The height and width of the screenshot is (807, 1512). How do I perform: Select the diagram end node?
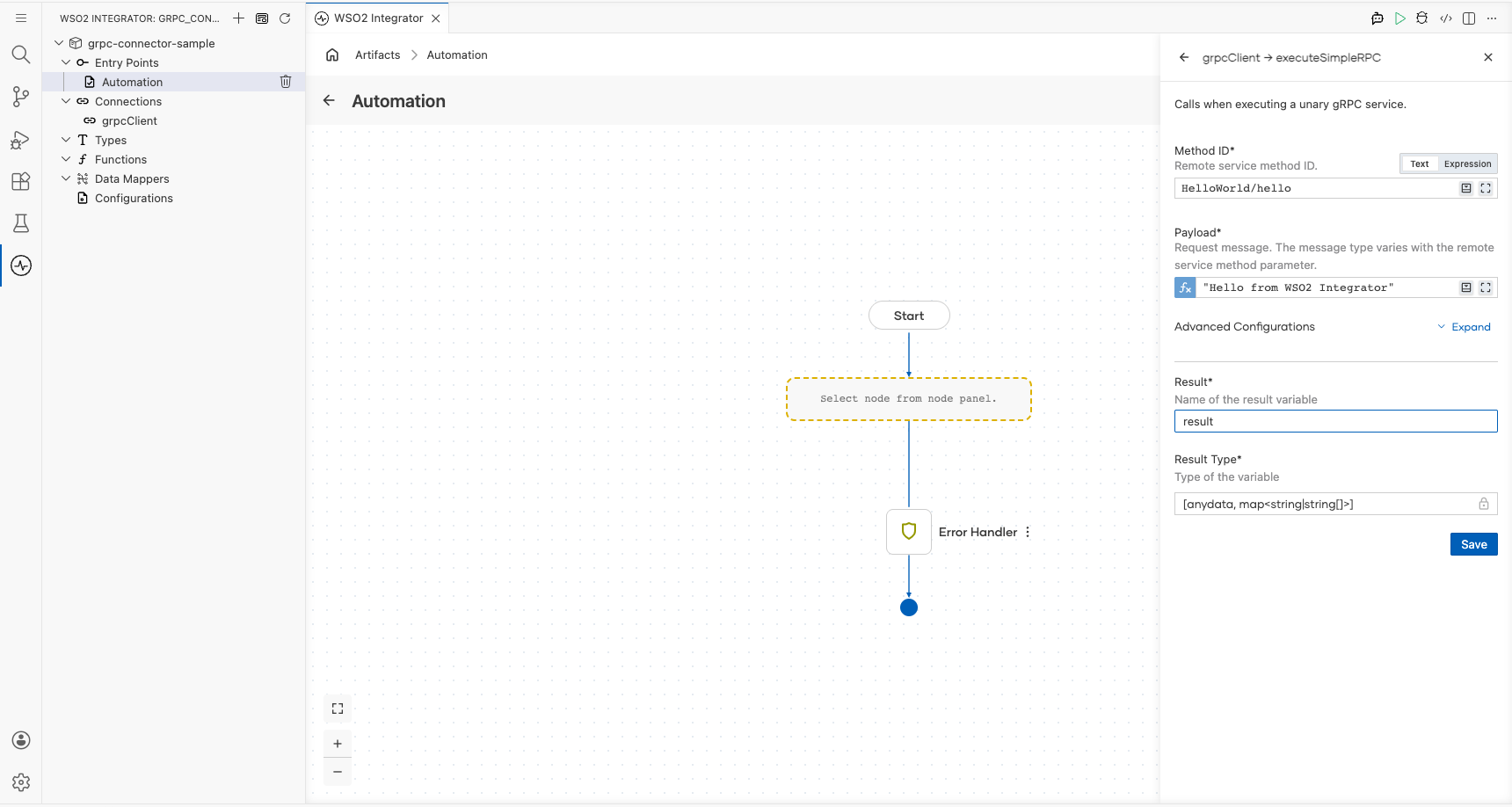point(909,607)
